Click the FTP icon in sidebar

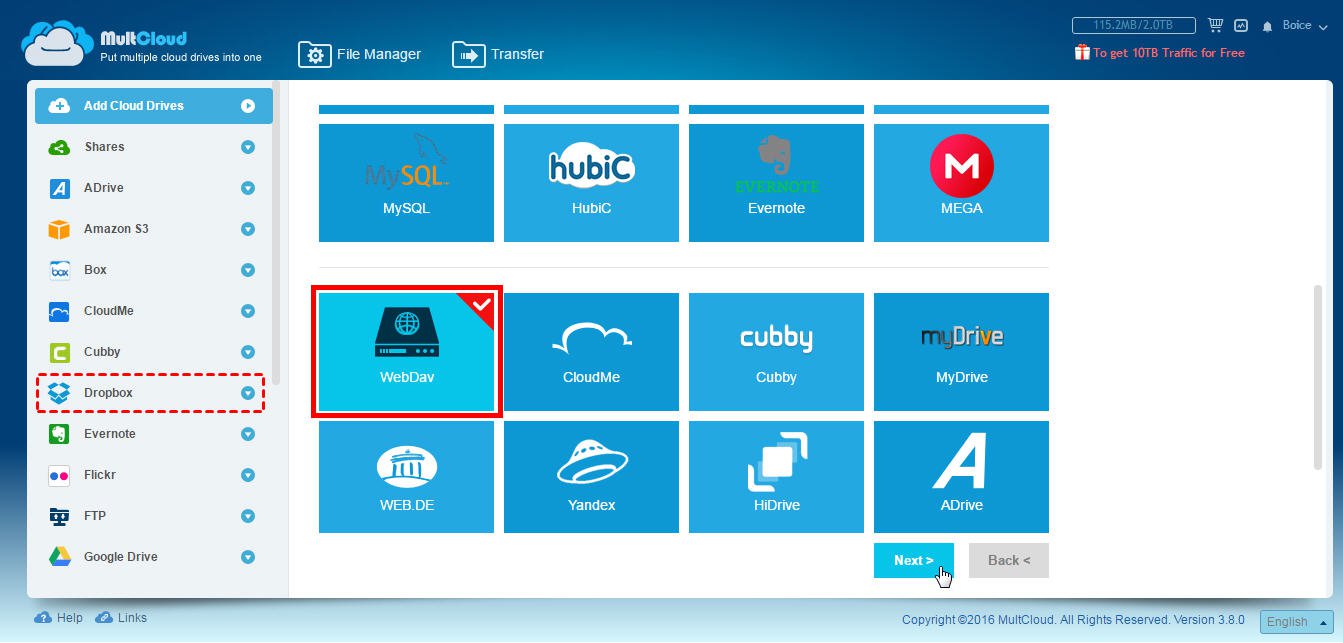coord(59,516)
